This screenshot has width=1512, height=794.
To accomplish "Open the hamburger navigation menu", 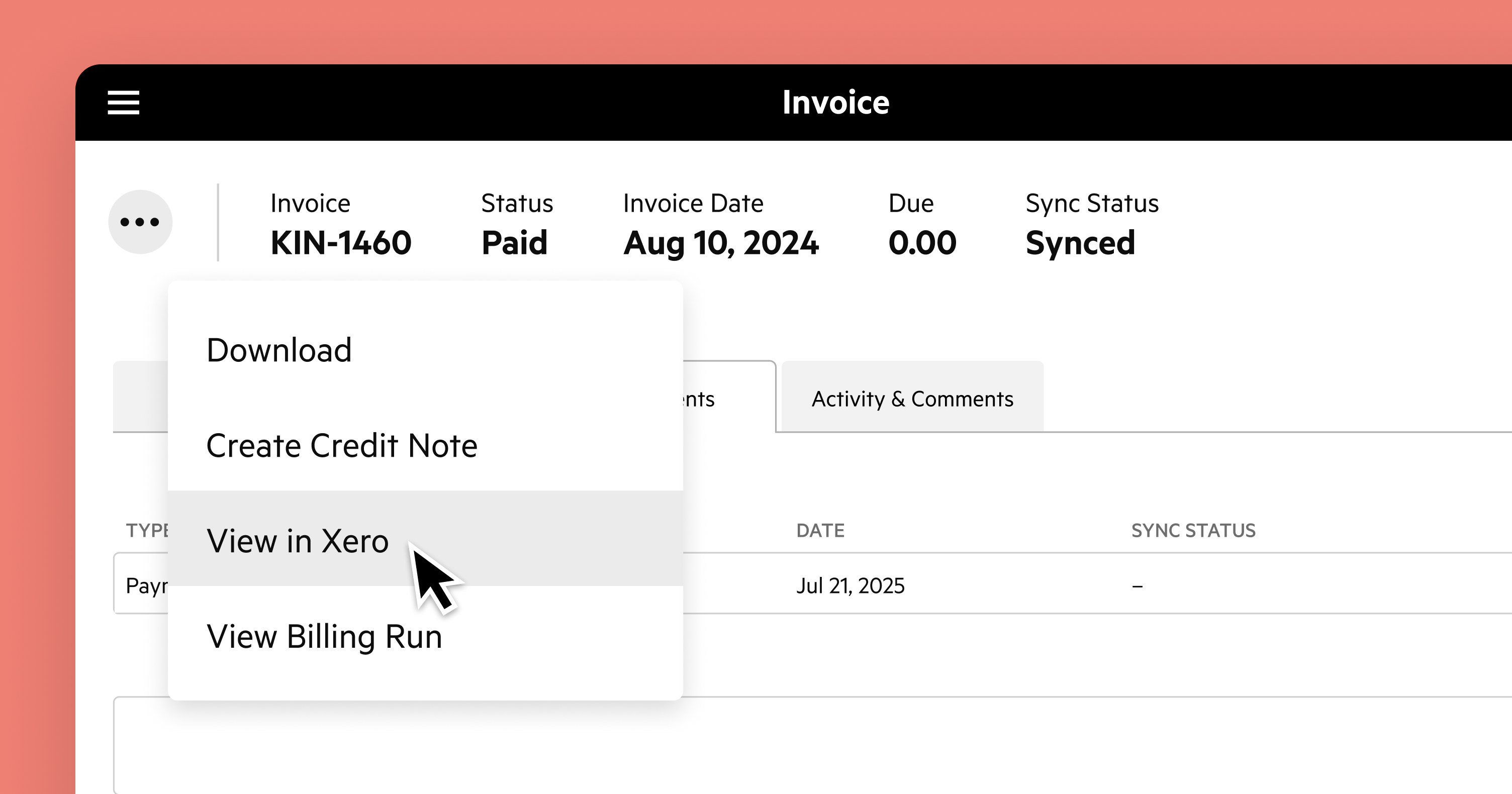I will pyautogui.click(x=123, y=103).
